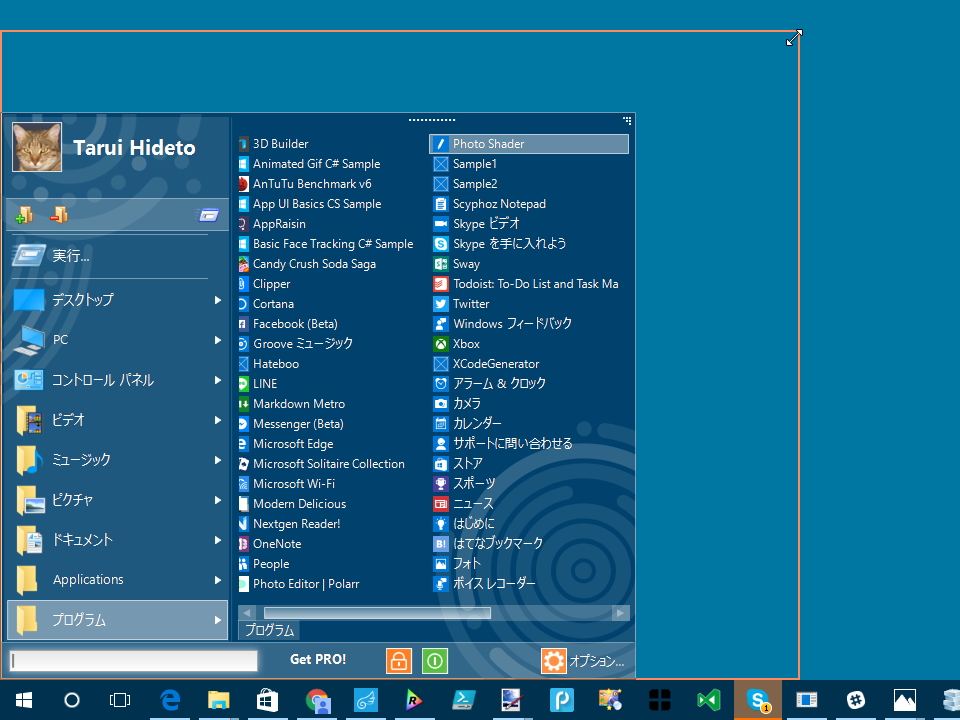Launch the カメラ app
Image resolution: width=960 pixels, height=720 pixels.
457,404
